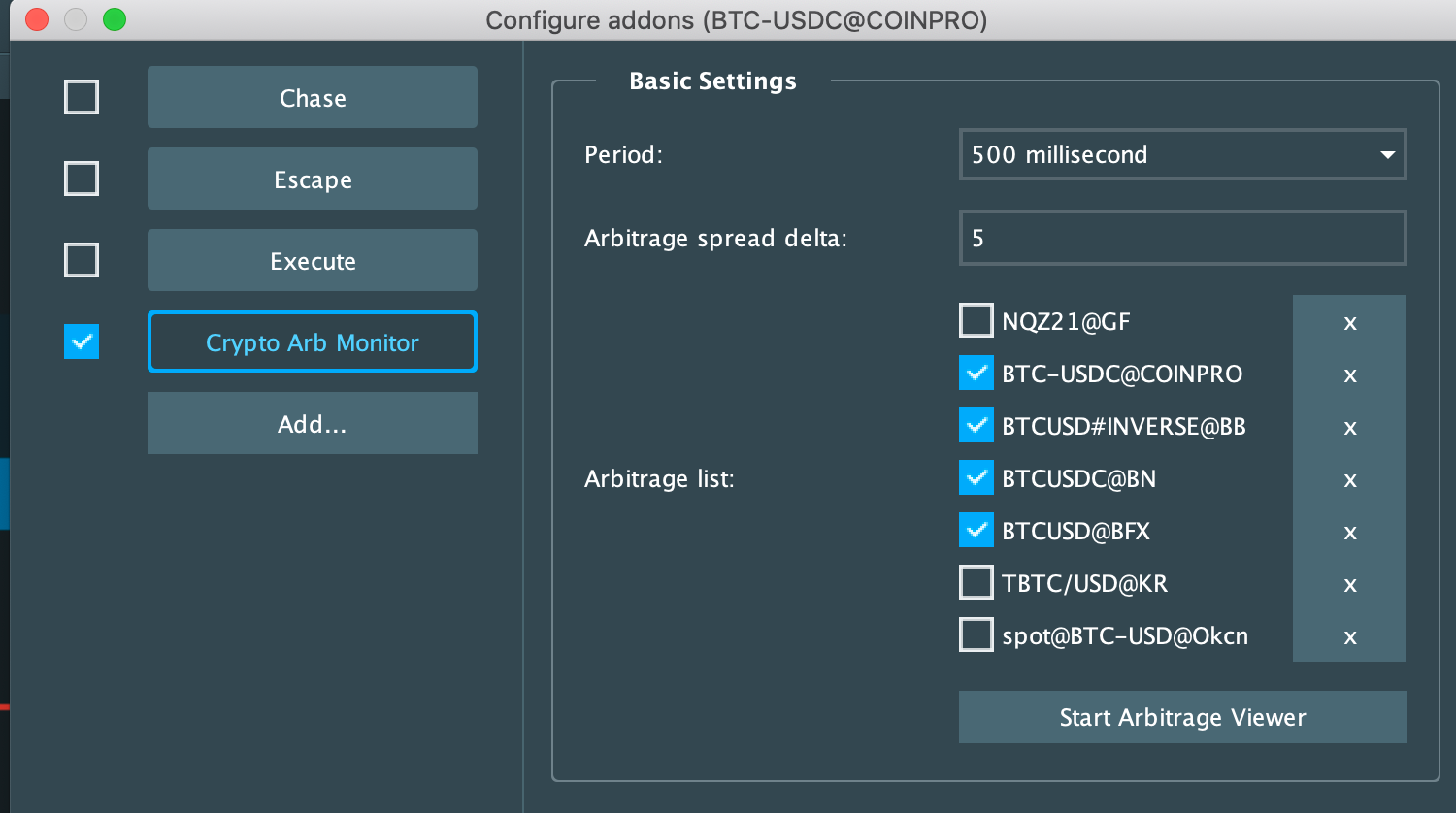Click the Start Arbitrage Viewer button

[x=1182, y=717]
